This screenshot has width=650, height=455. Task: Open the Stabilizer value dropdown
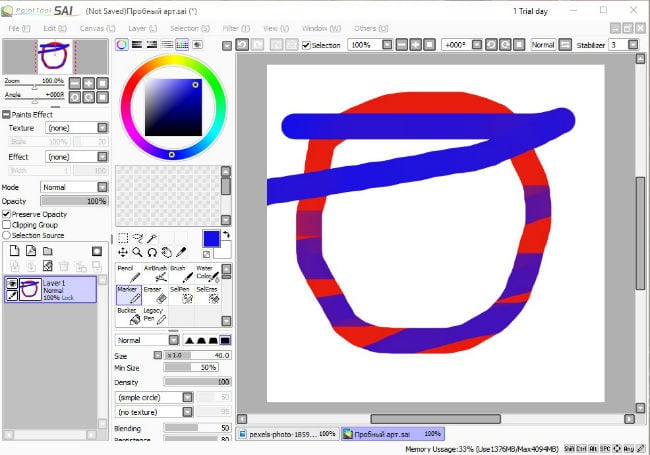634,45
